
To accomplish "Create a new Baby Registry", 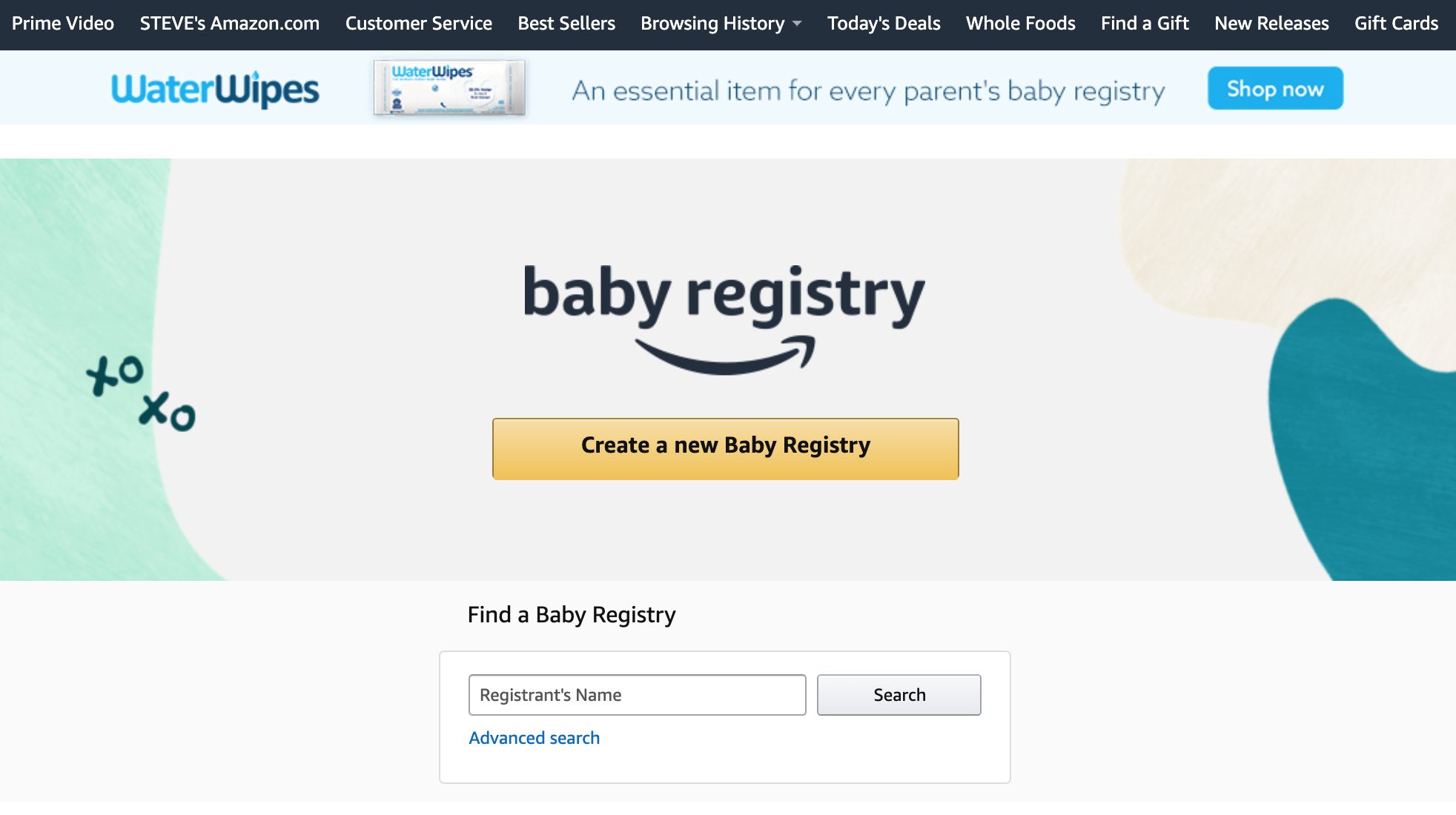I will [x=725, y=448].
